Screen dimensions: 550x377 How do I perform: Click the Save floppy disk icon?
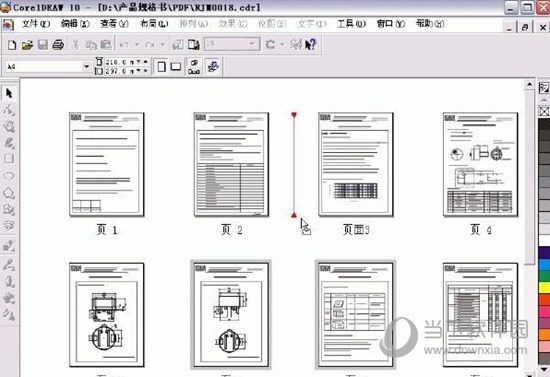(x=42, y=45)
